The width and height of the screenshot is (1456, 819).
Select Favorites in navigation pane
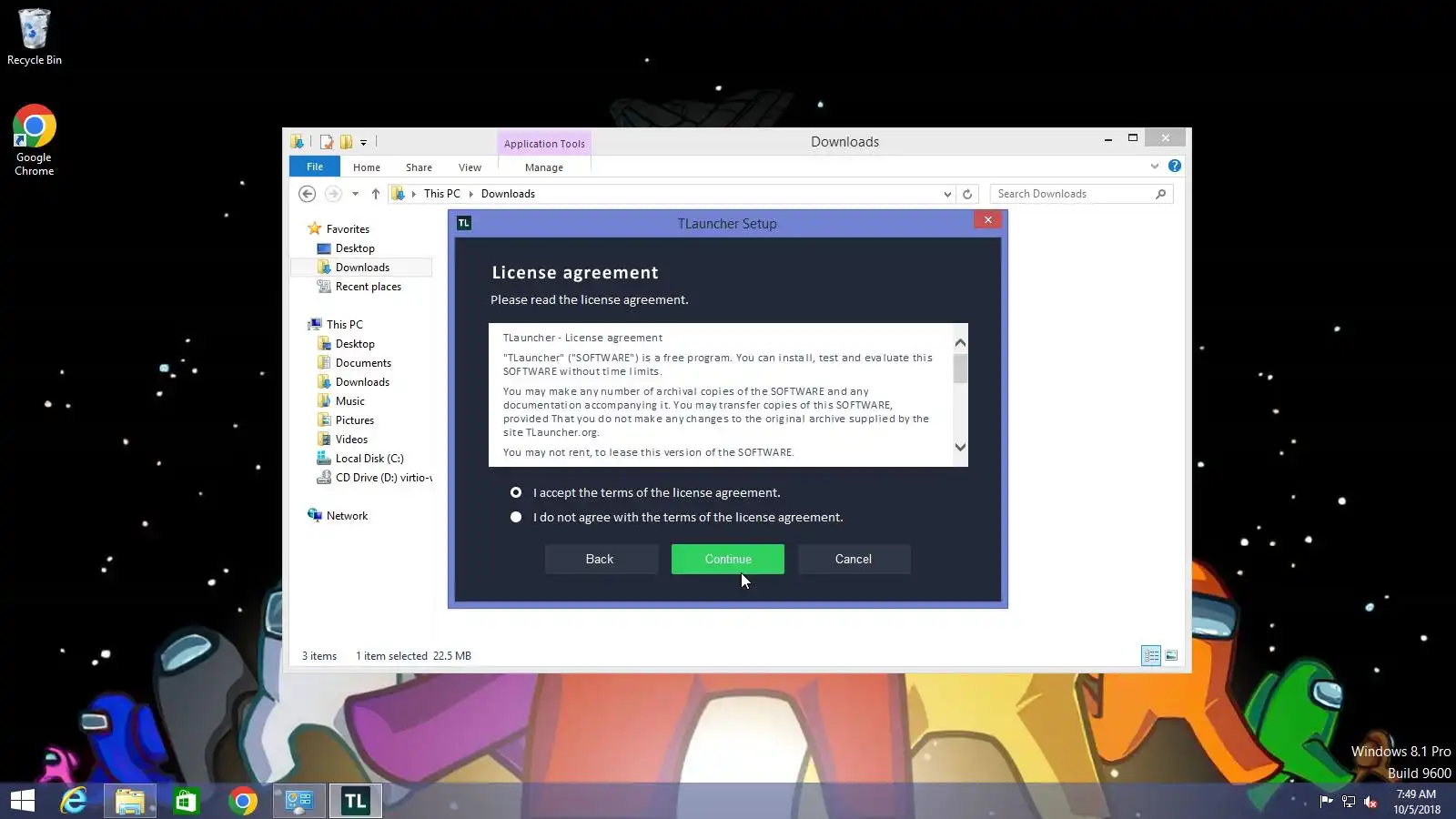click(x=348, y=229)
